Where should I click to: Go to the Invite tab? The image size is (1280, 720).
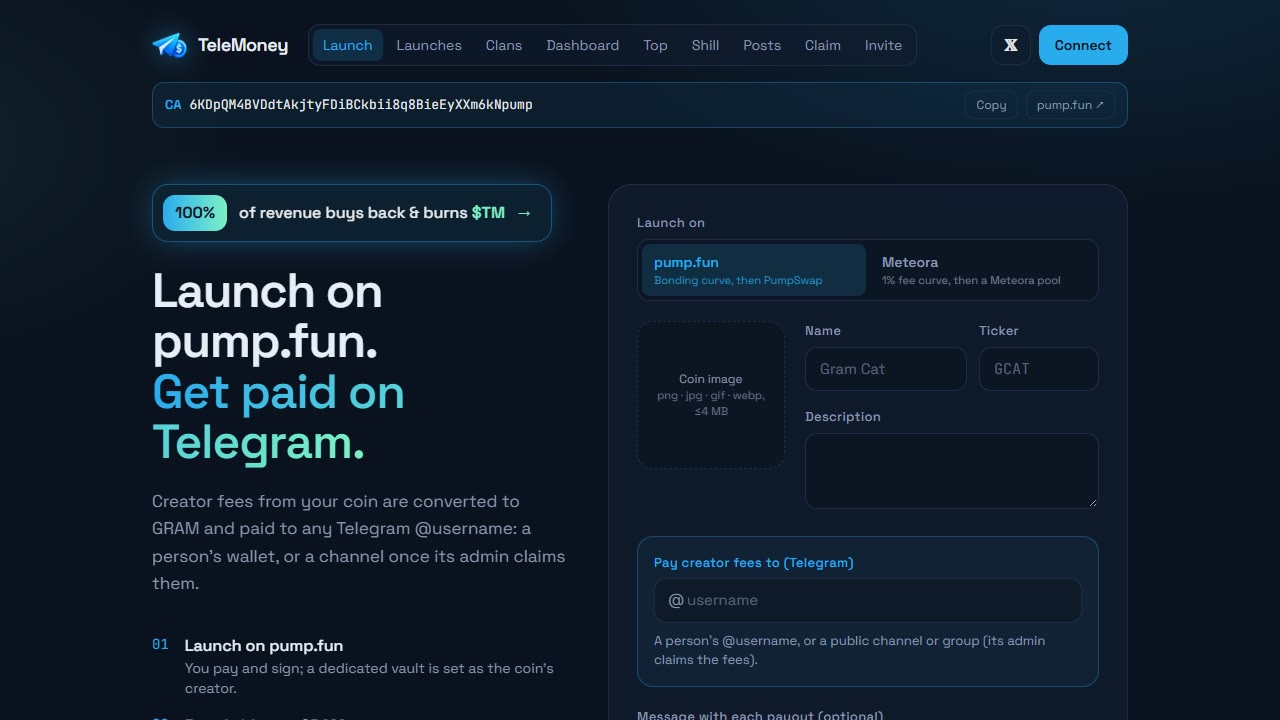(883, 45)
